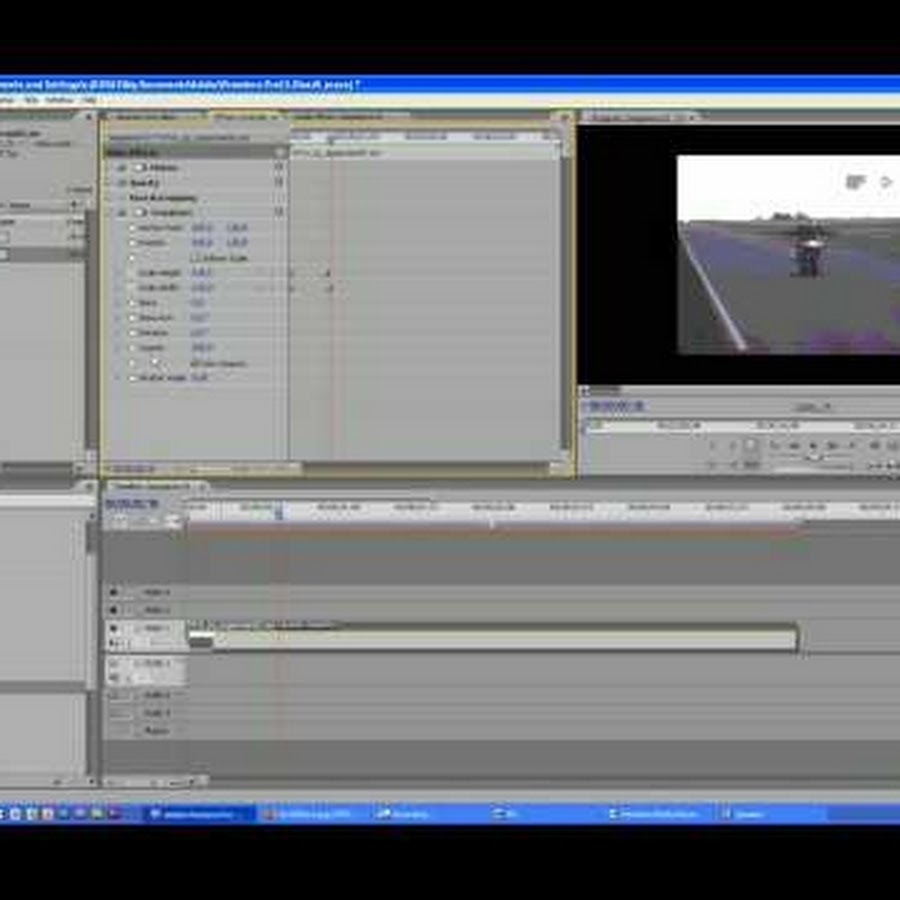Mute the Audio 1 track output

pos(114,664)
